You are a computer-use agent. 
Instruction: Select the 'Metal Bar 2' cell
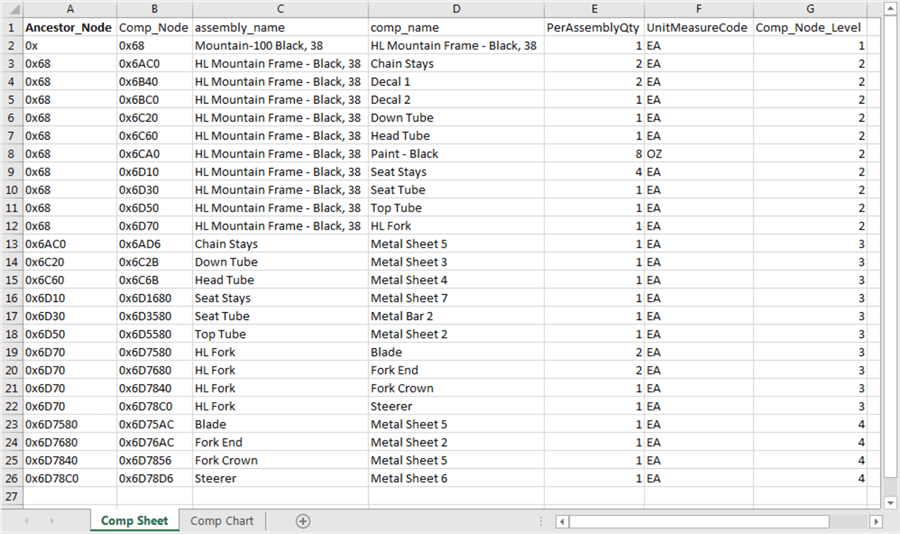[456, 316]
